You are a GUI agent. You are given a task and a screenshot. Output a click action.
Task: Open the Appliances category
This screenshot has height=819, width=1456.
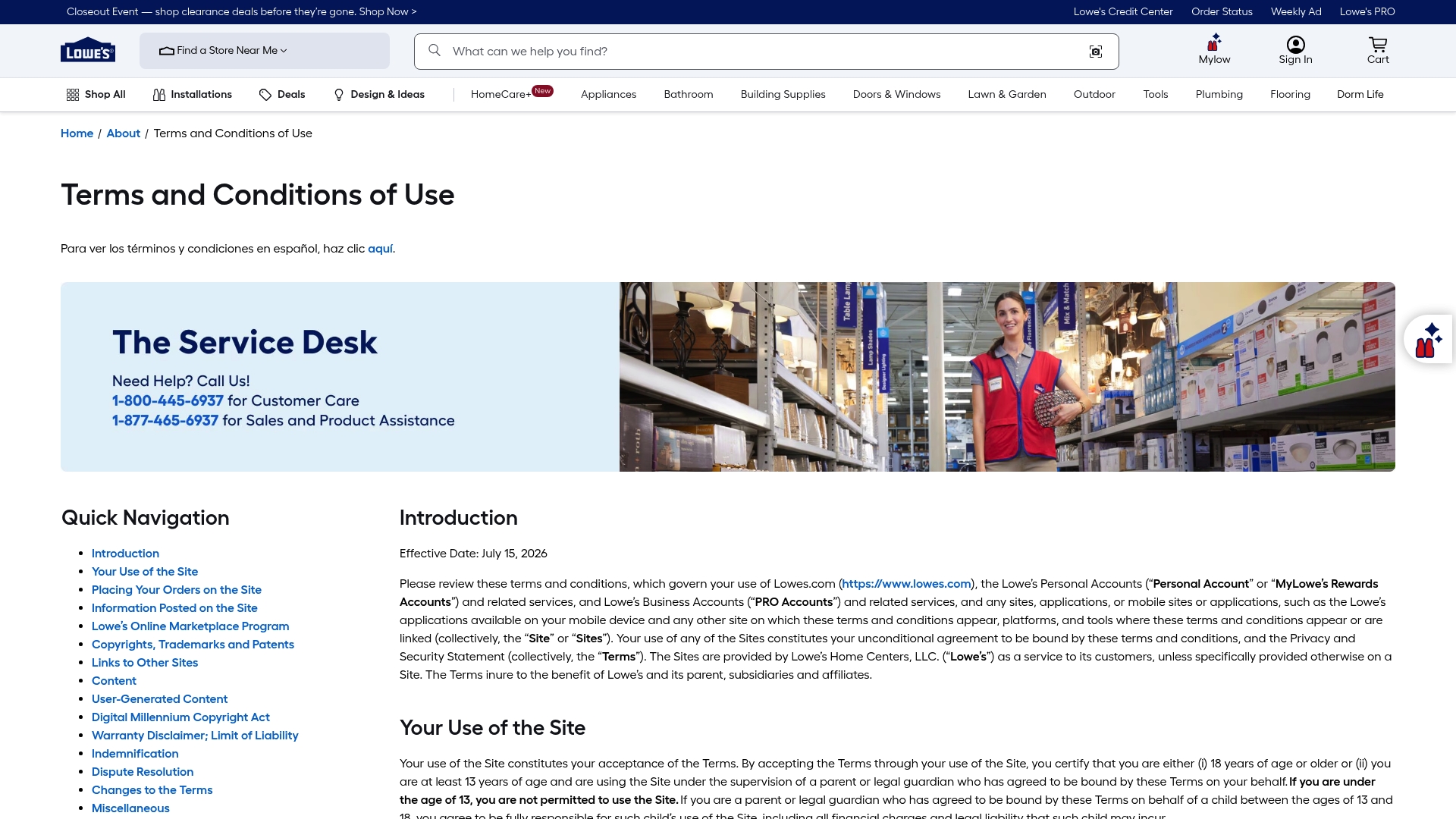(608, 94)
